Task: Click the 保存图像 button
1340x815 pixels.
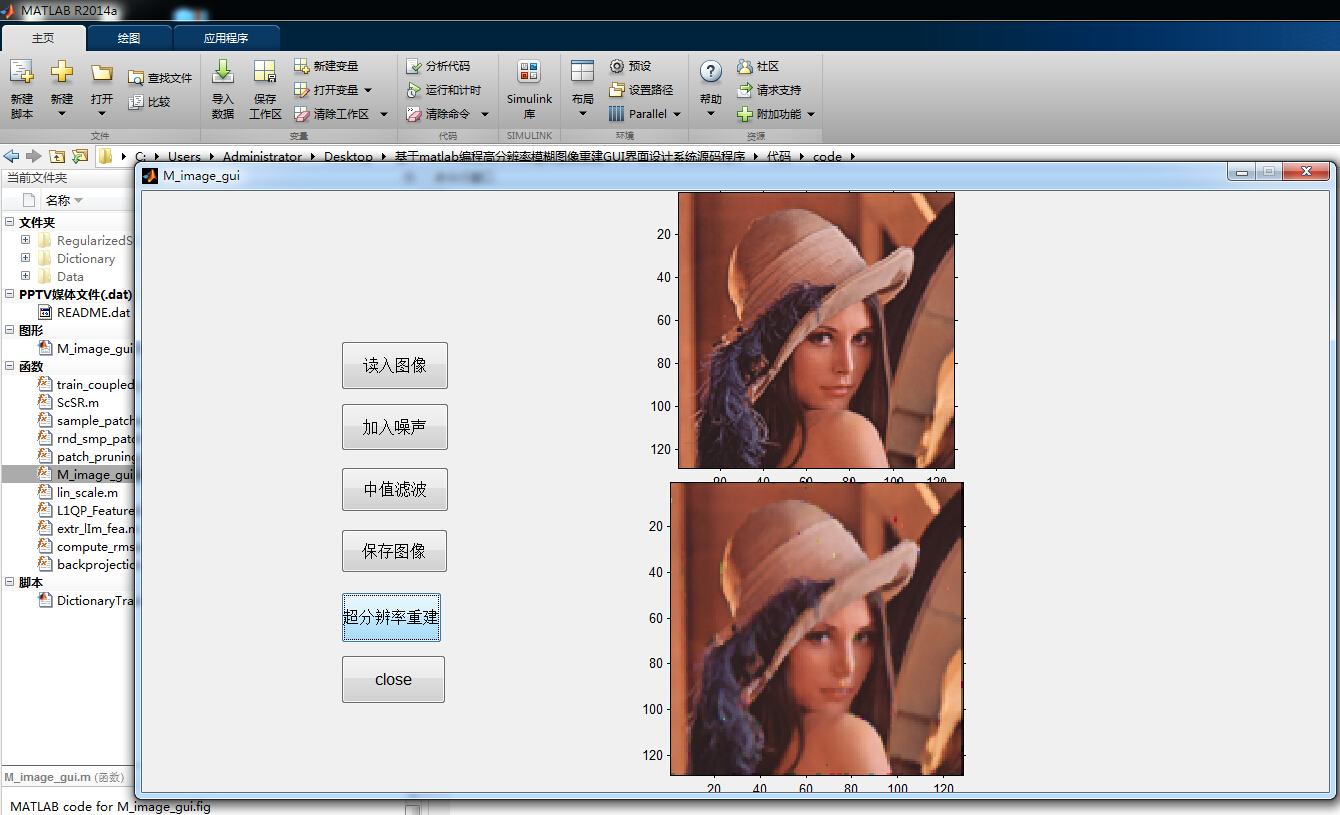Action: 394,551
